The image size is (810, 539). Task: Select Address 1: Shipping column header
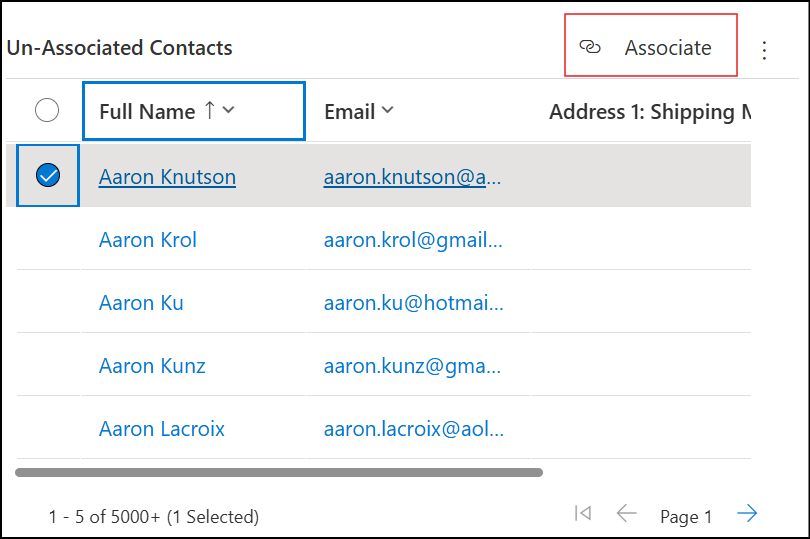point(650,112)
